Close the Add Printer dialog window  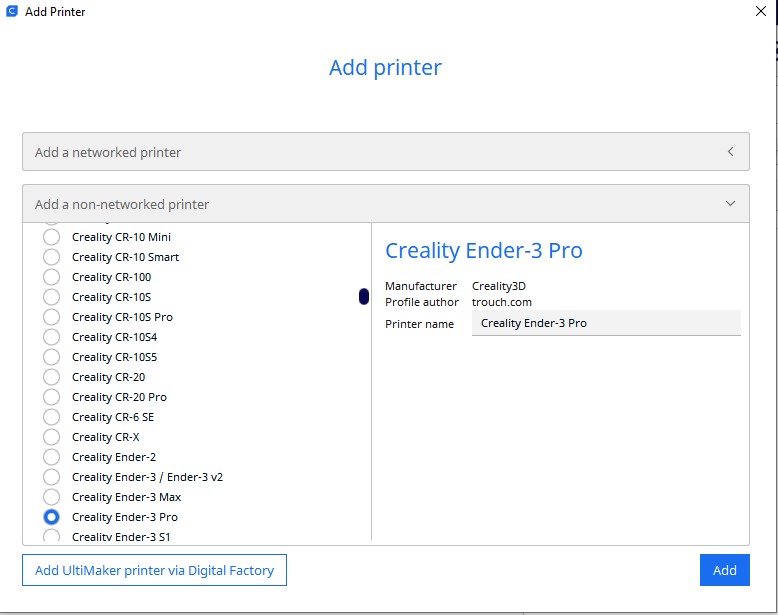click(760, 12)
